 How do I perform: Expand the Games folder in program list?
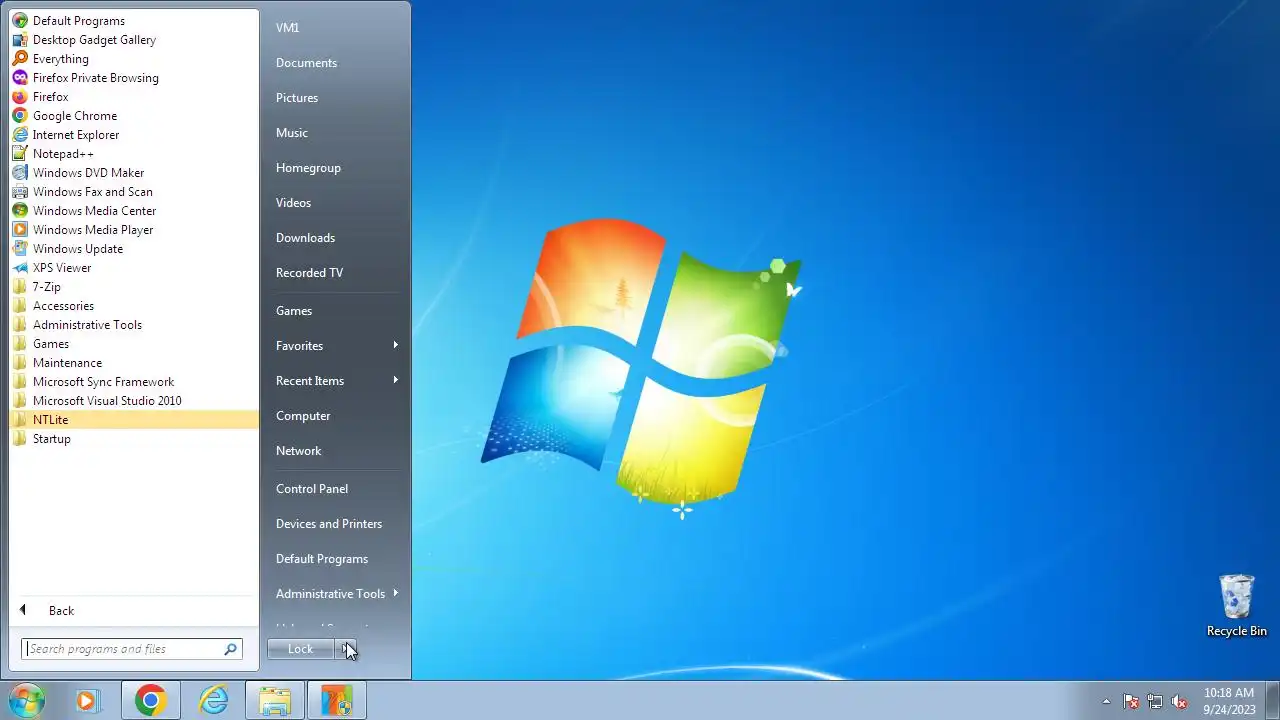tap(134, 344)
